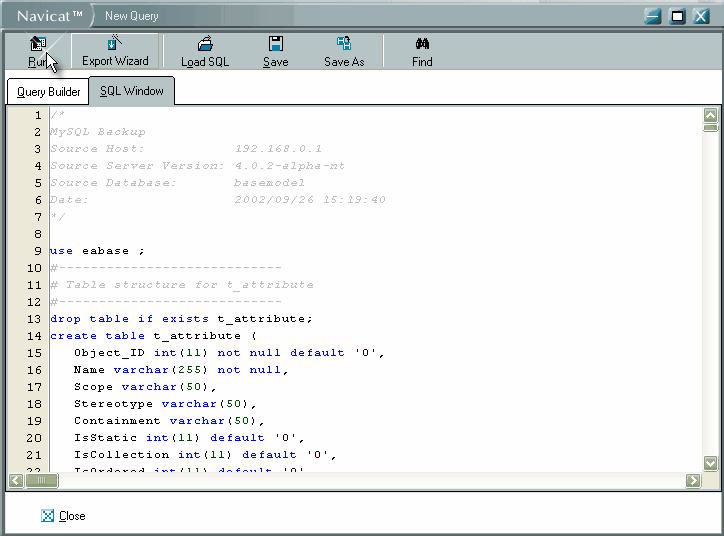Switch to the Query Builder tab
The height and width of the screenshot is (536, 724).
[x=48, y=91]
